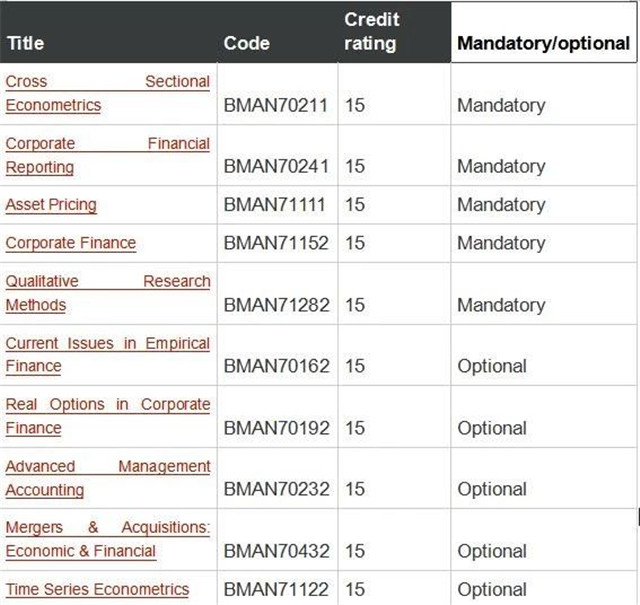Open the Corporate Finance course link

pyautogui.click(x=71, y=243)
